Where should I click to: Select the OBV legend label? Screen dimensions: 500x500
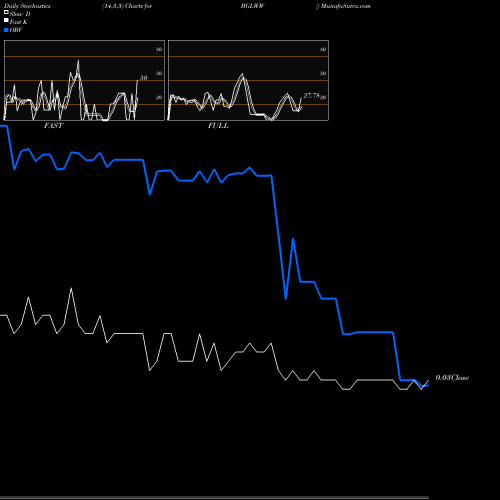pyautogui.click(x=16, y=30)
